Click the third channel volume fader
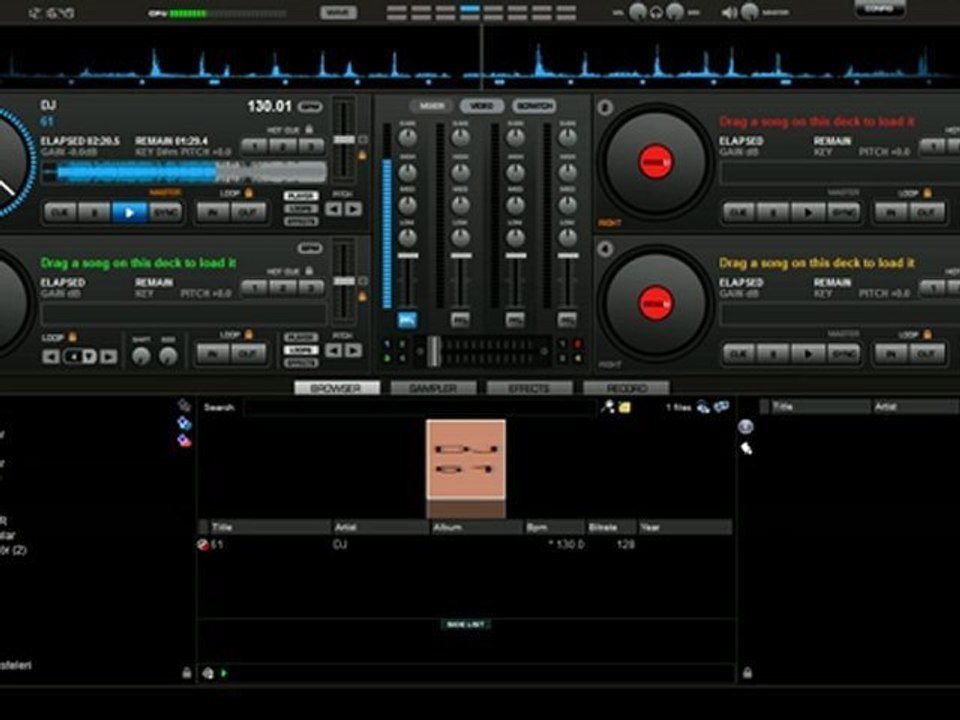Screen dimensions: 960x720 point(515,255)
